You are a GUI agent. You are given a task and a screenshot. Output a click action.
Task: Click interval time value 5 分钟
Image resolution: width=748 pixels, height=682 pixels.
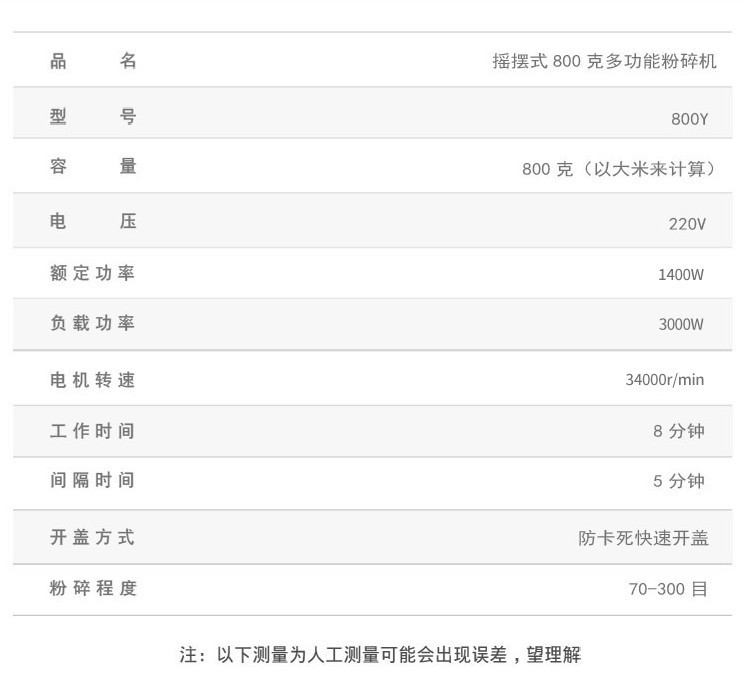pos(679,481)
